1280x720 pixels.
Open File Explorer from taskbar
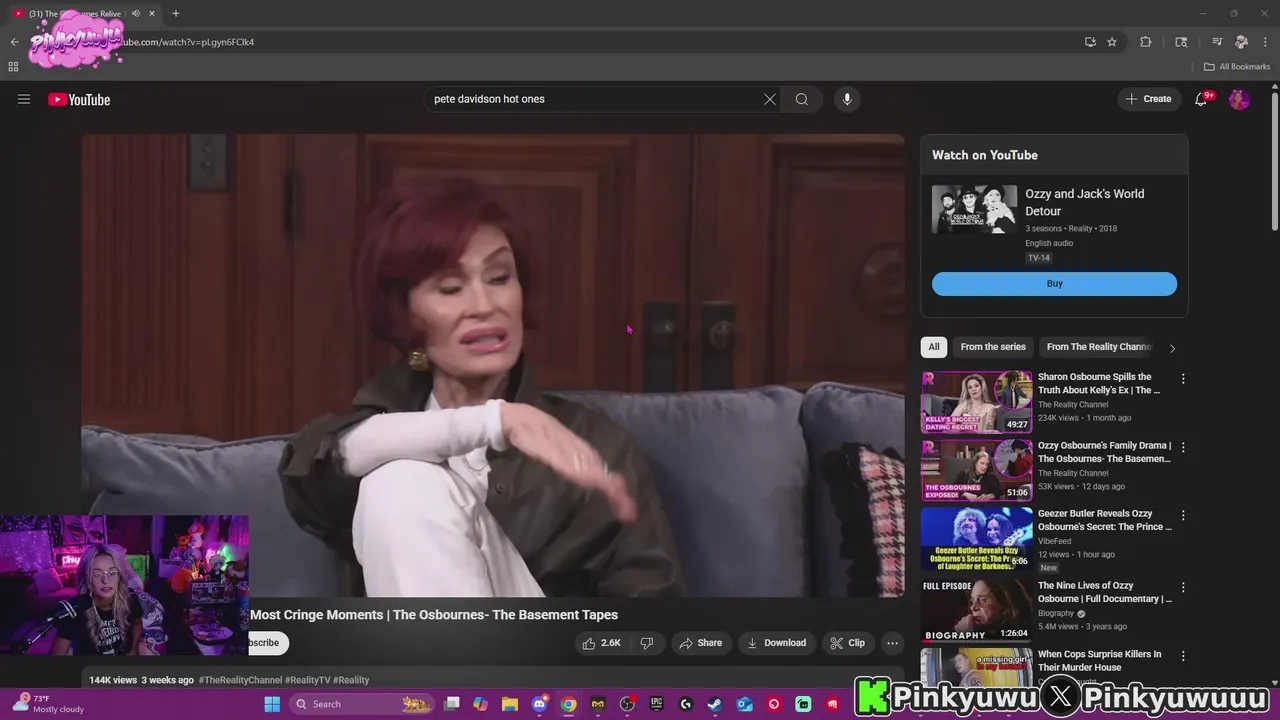pyautogui.click(x=509, y=704)
